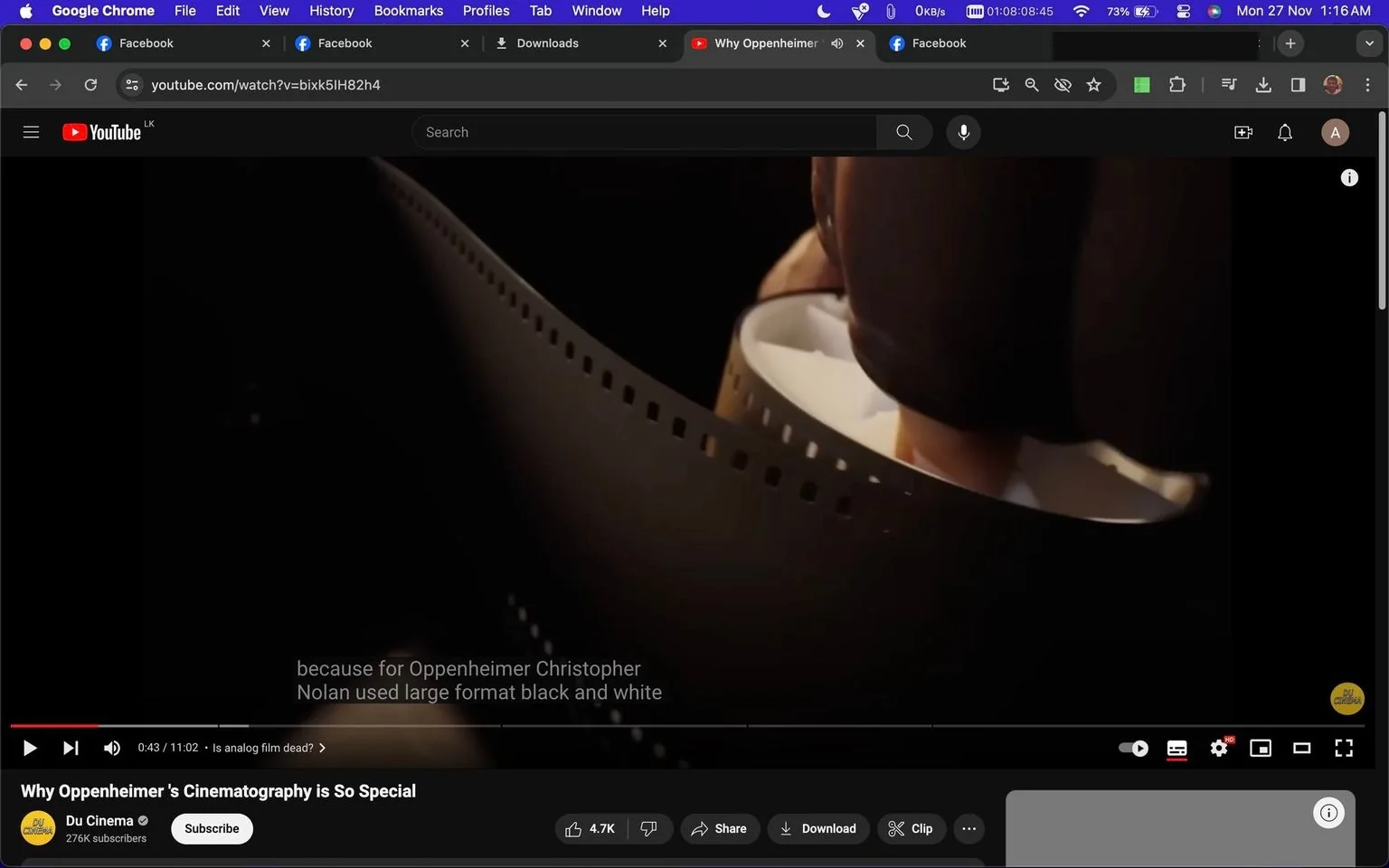Image resolution: width=1389 pixels, height=868 pixels.
Task: Mute the video volume
Action: click(x=112, y=748)
